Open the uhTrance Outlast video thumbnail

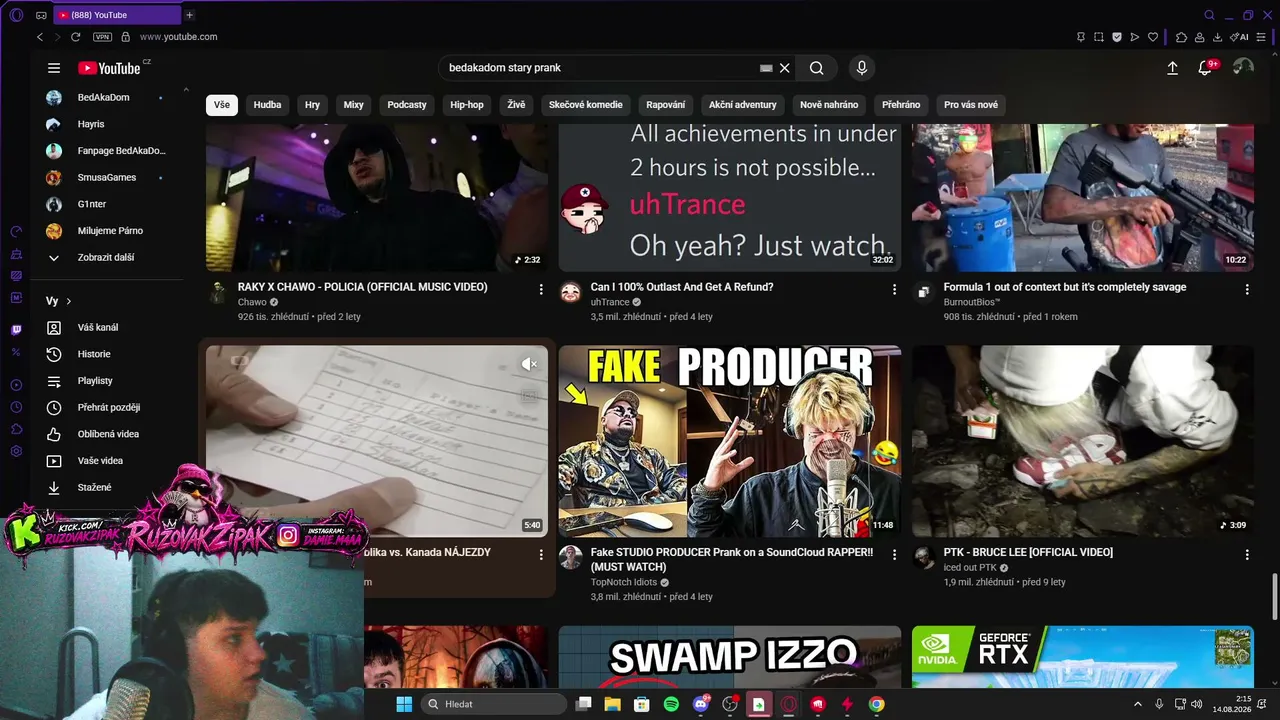click(730, 197)
